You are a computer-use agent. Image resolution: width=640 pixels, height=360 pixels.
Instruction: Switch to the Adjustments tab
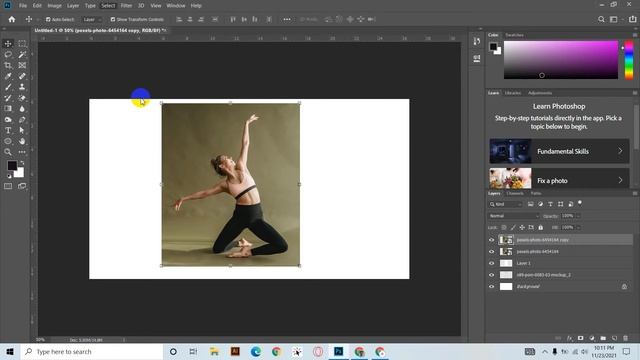click(540, 93)
